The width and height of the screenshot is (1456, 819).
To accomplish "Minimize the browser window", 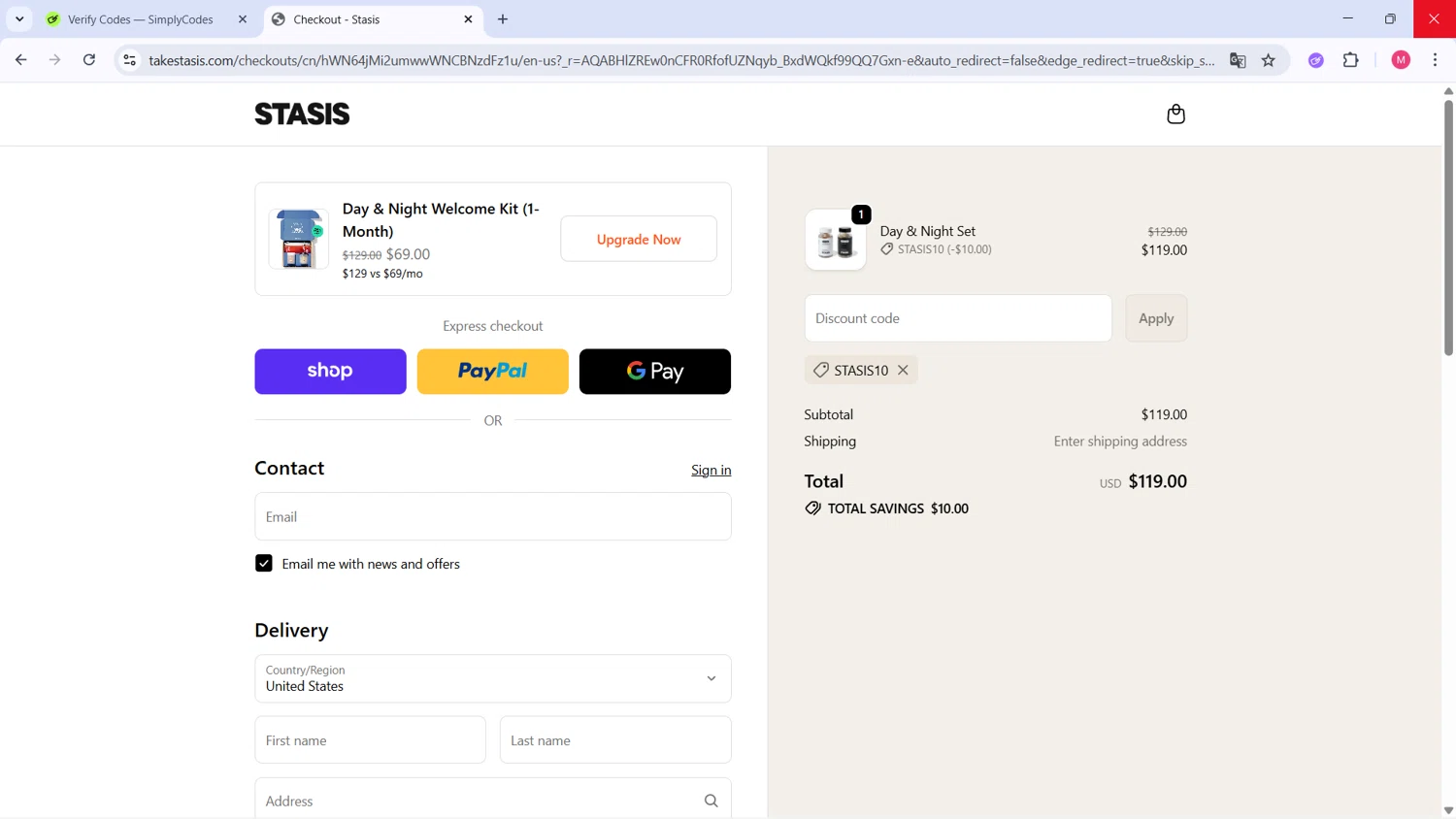I will point(1347,19).
